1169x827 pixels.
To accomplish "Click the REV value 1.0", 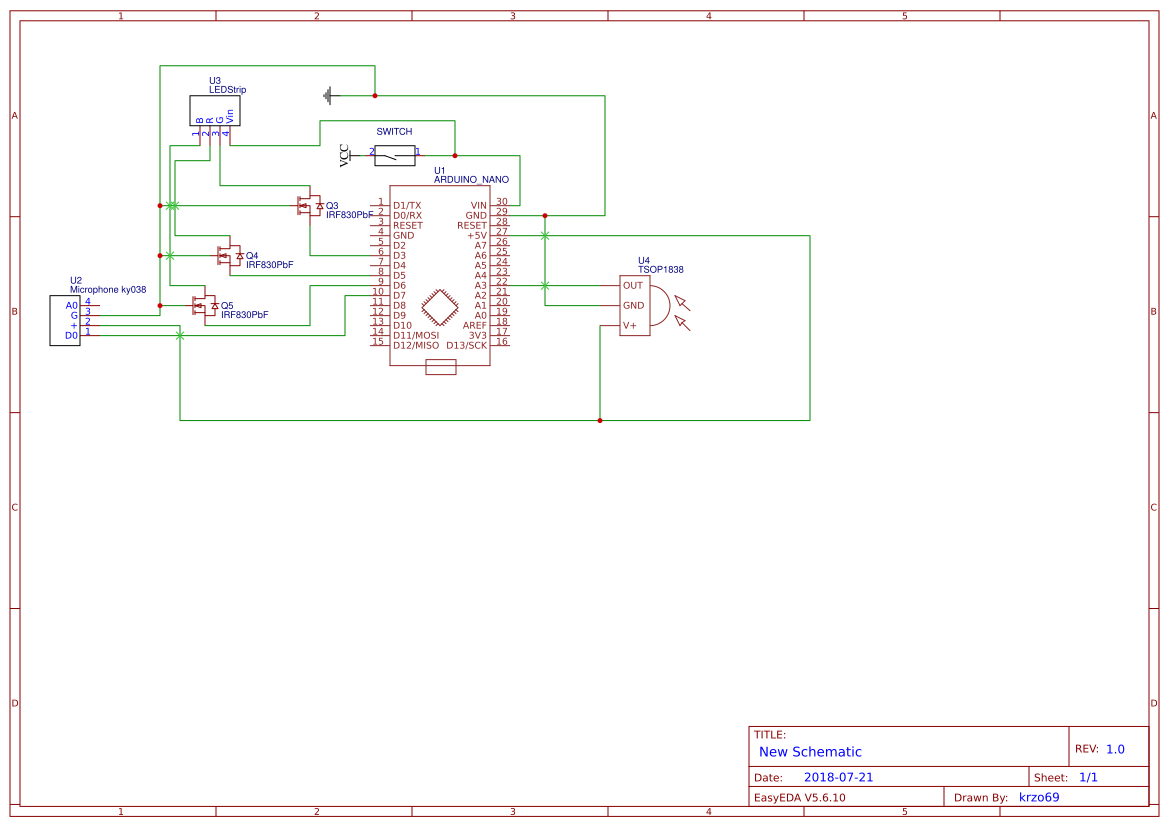I will [x=1115, y=750].
